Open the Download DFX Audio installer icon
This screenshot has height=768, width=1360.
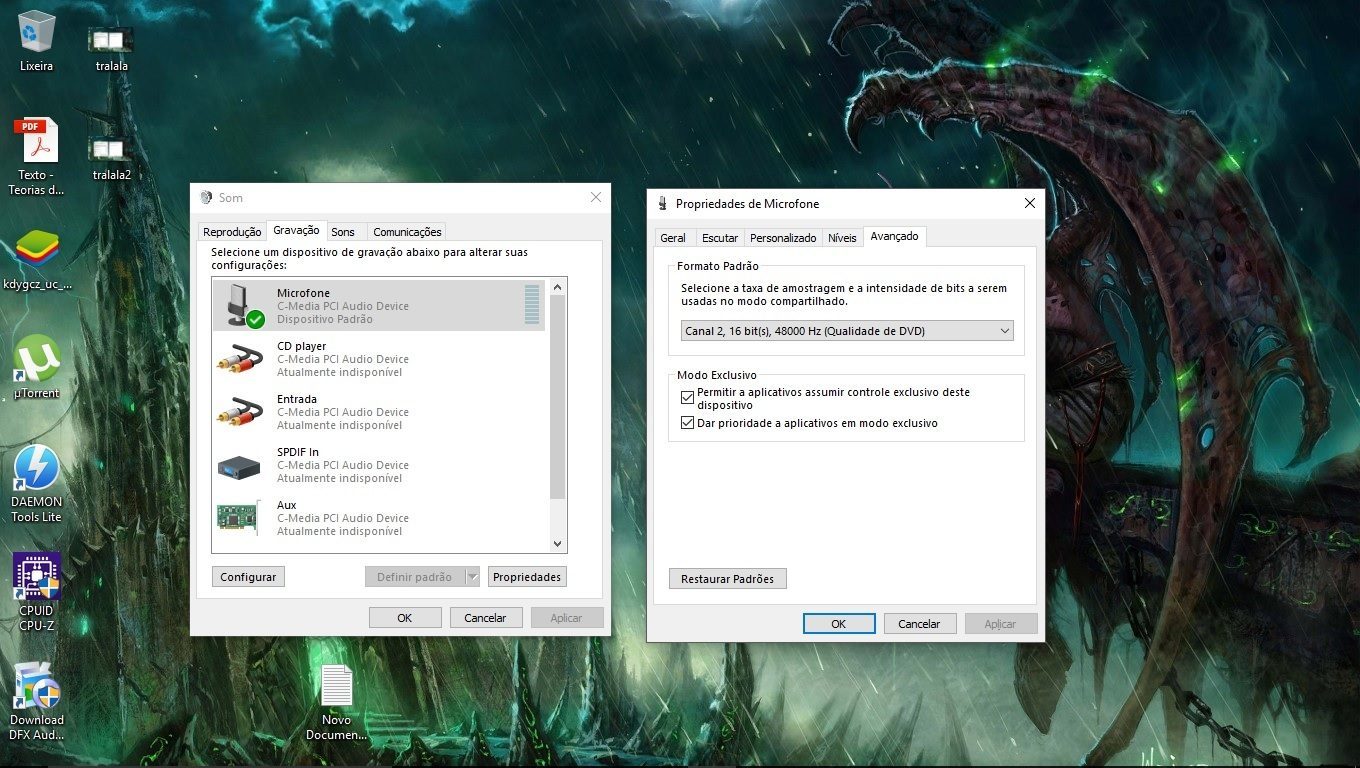click(37, 701)
